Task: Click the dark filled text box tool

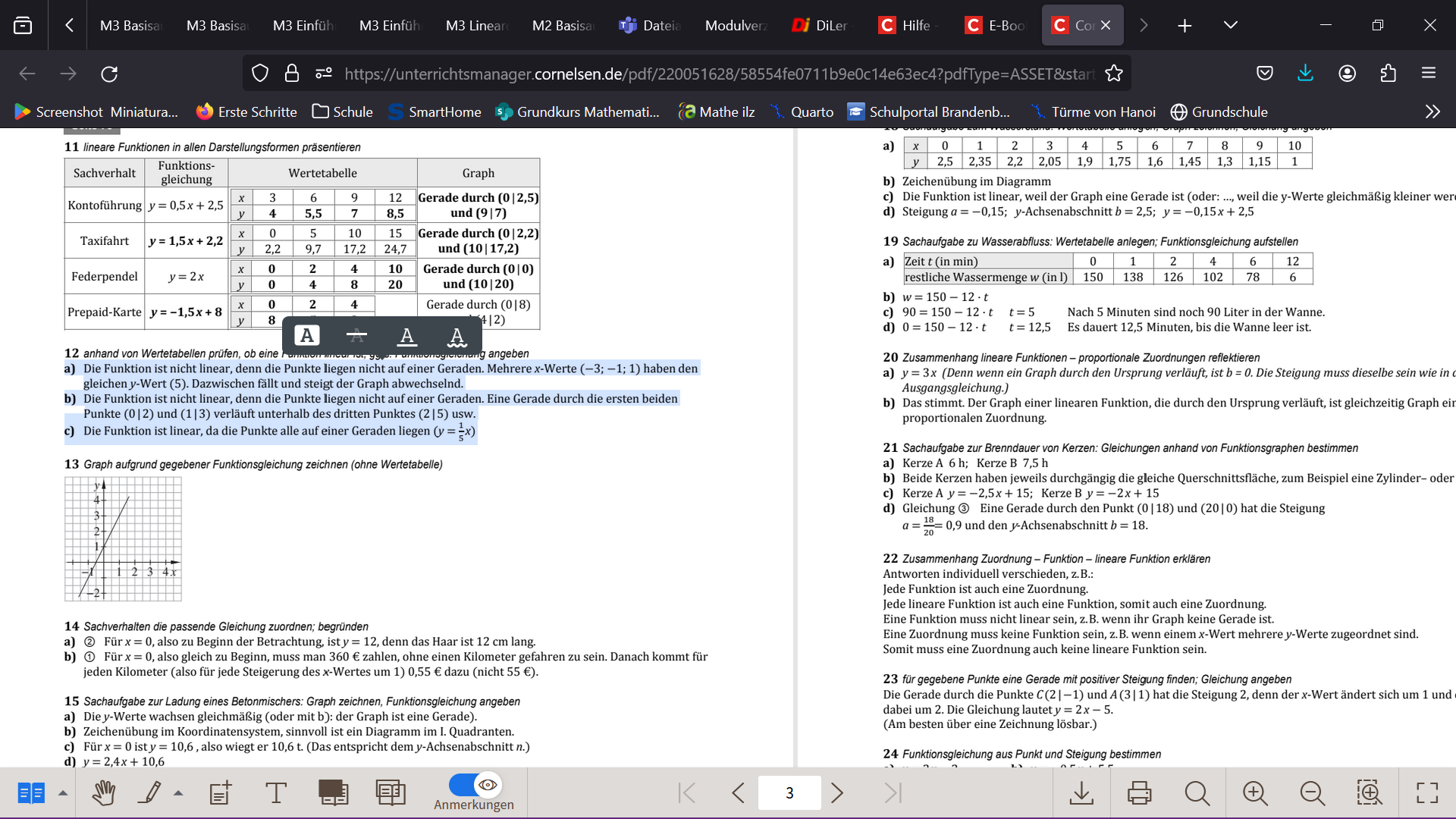Action: point(333,793)
